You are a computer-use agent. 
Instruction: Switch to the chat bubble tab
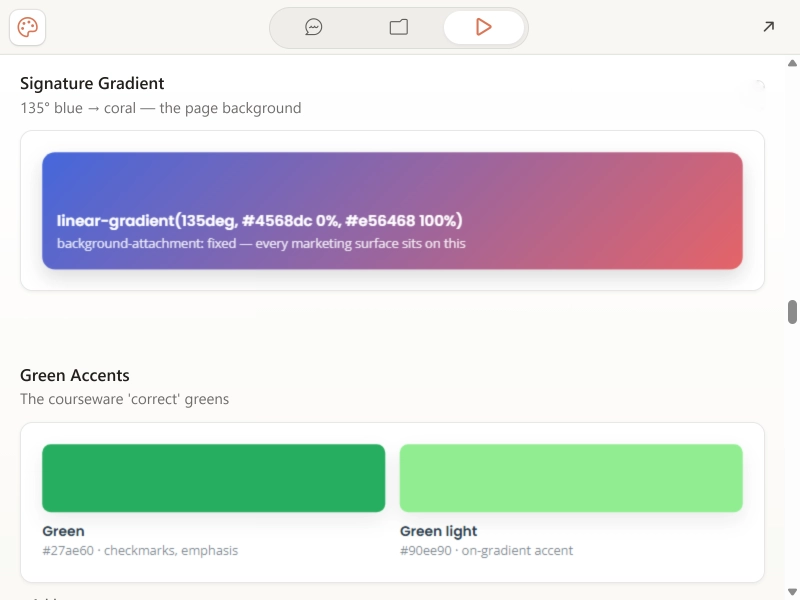313,27
